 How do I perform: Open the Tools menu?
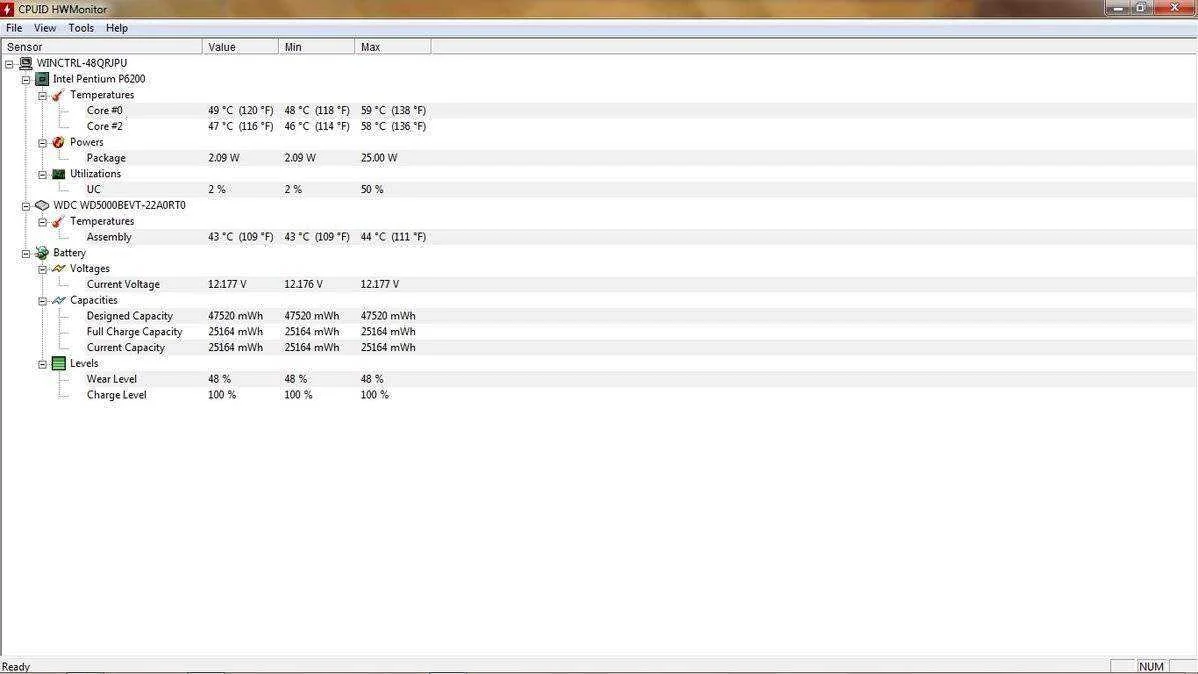click(81, 28)
